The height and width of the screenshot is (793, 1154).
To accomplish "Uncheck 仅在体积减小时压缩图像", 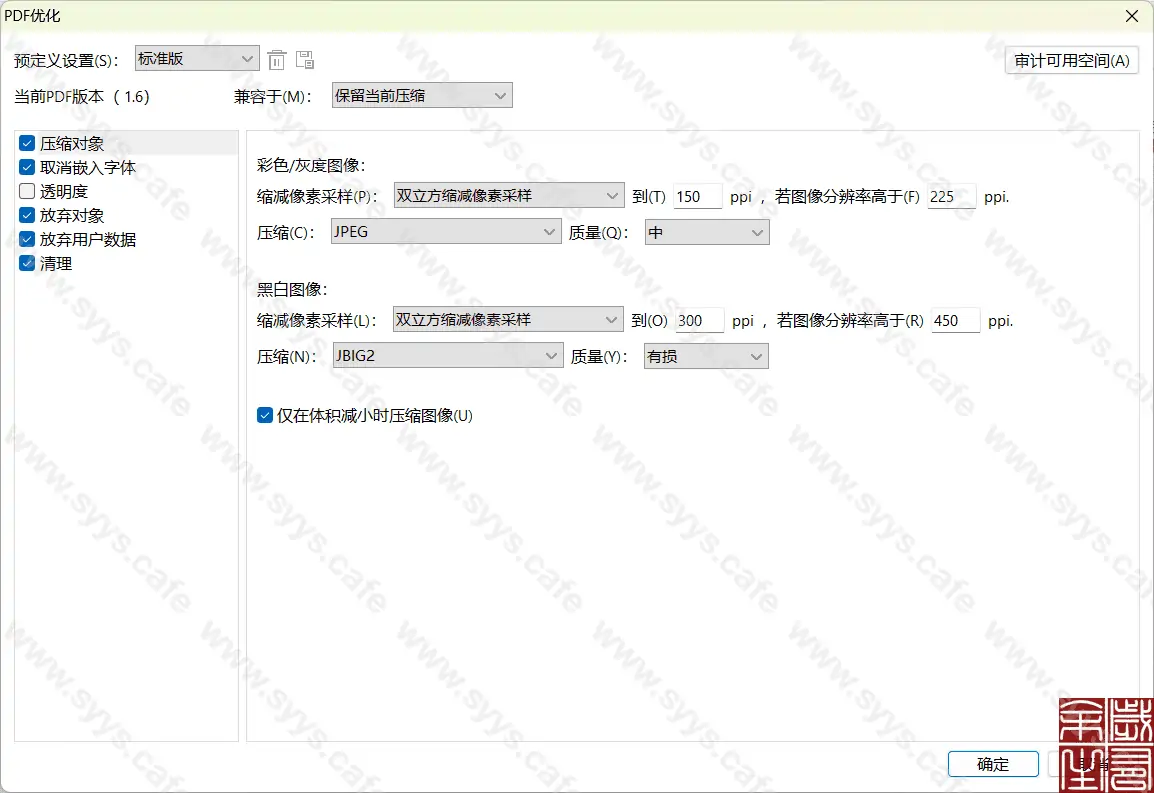I will pyautogui.click(x=264, y=414).
